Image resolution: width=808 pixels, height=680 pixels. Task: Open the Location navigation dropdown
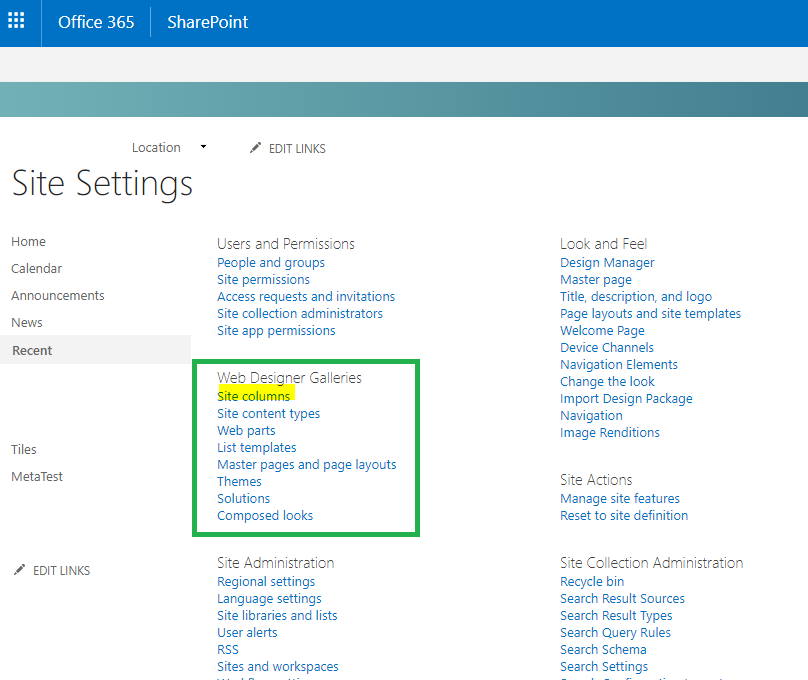[x=202, y=147]
